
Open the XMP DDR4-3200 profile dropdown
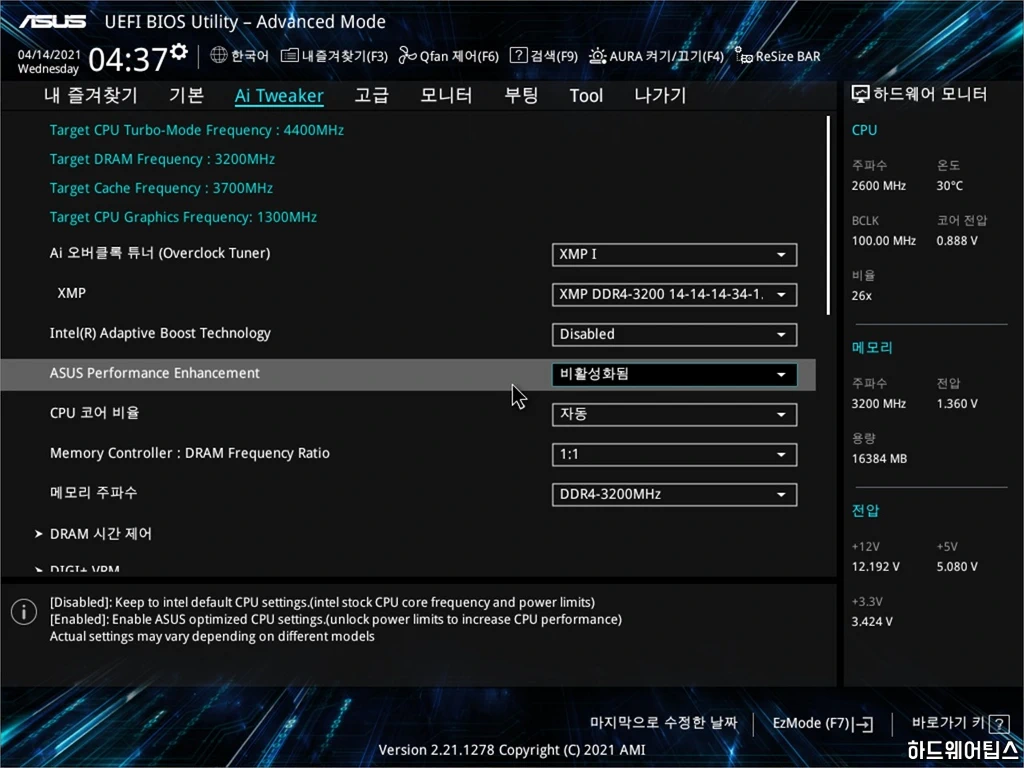(x=674, y=295)
